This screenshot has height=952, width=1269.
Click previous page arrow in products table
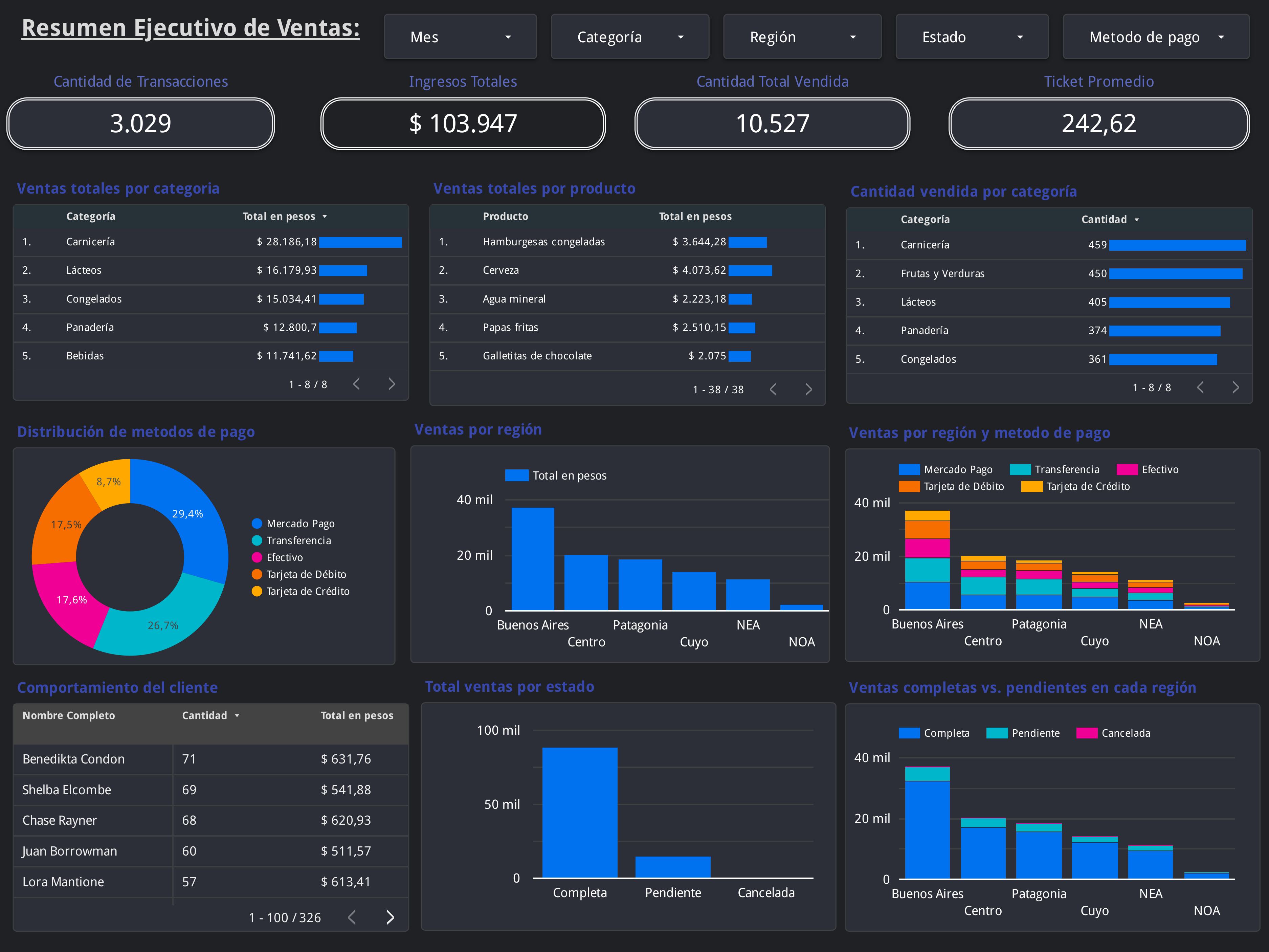click(773, 389)
